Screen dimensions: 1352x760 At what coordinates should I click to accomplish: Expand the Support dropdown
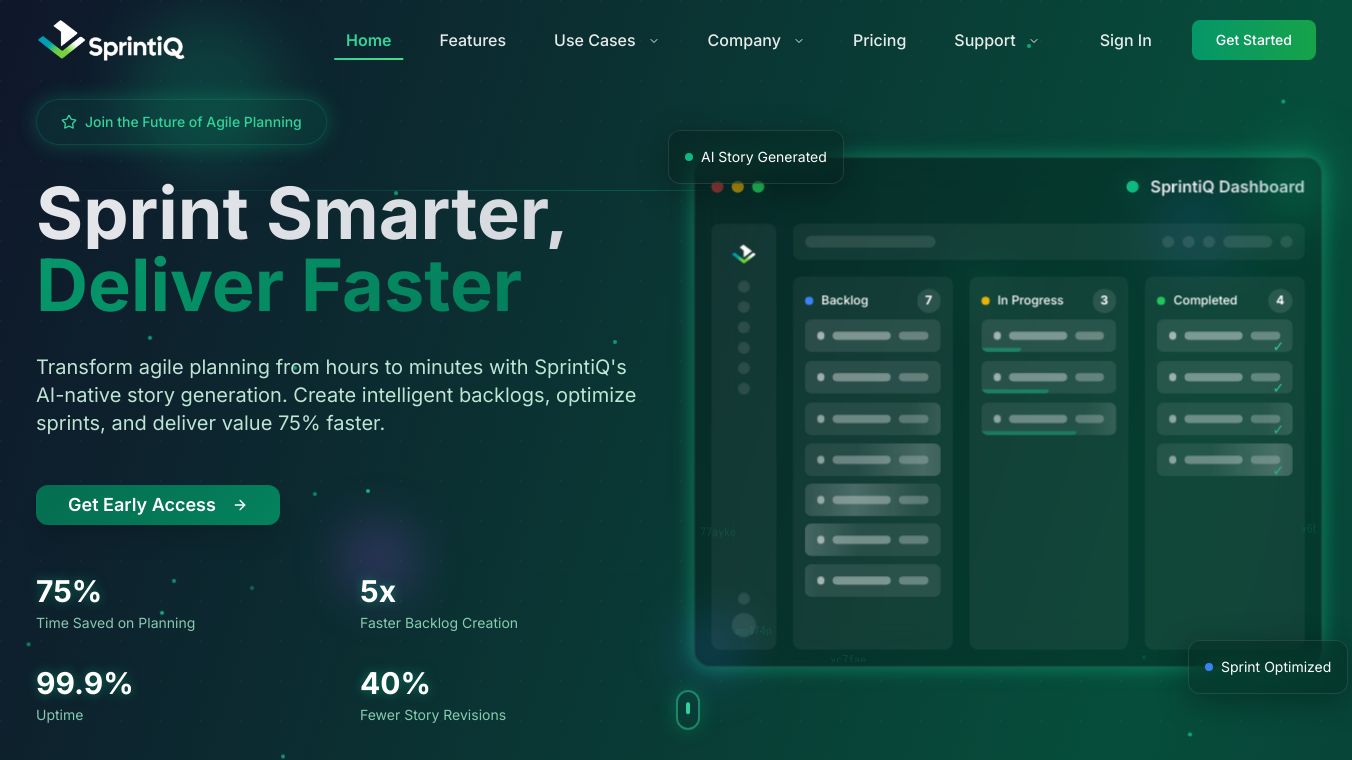[x=996, y=40]
